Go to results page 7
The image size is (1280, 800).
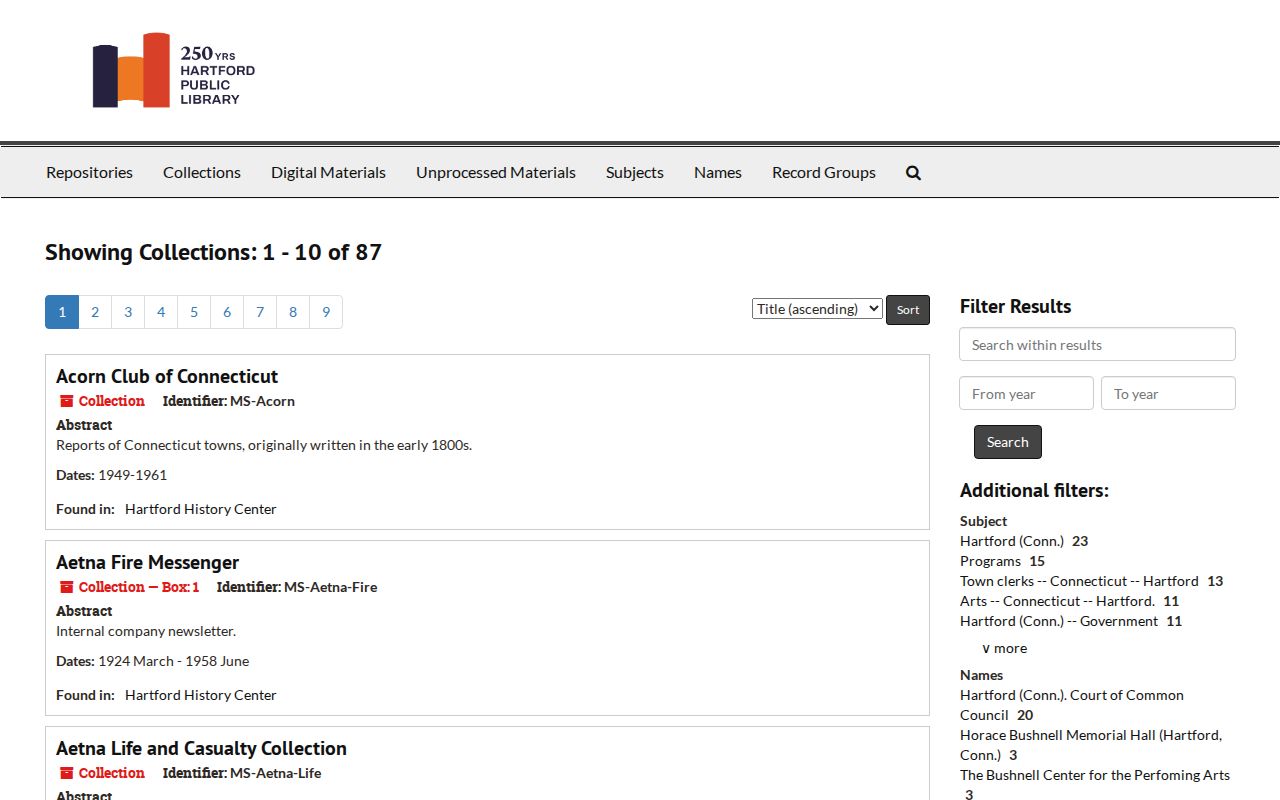coord(260,312)
